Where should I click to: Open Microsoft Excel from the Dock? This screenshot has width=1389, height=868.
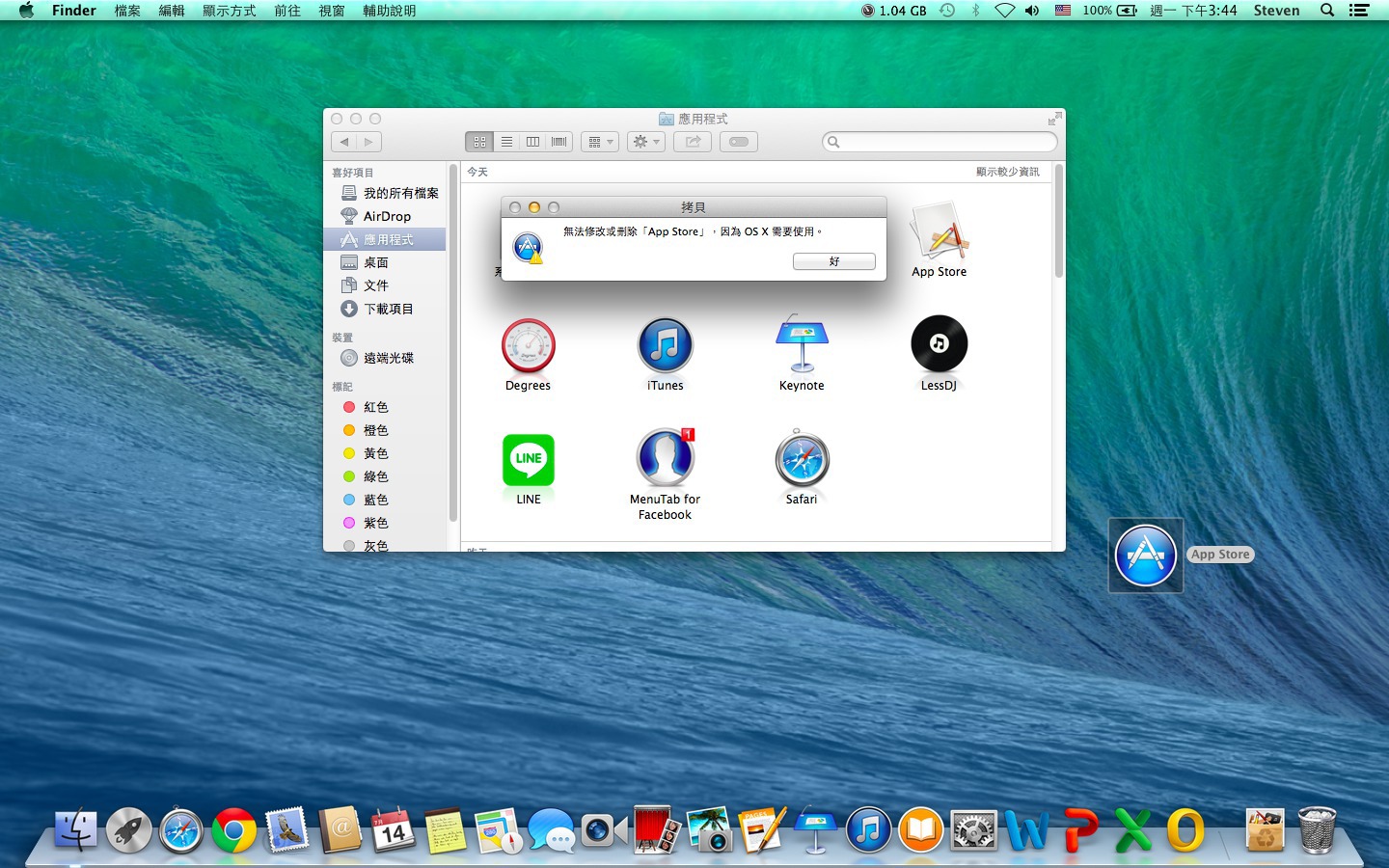1132,830
